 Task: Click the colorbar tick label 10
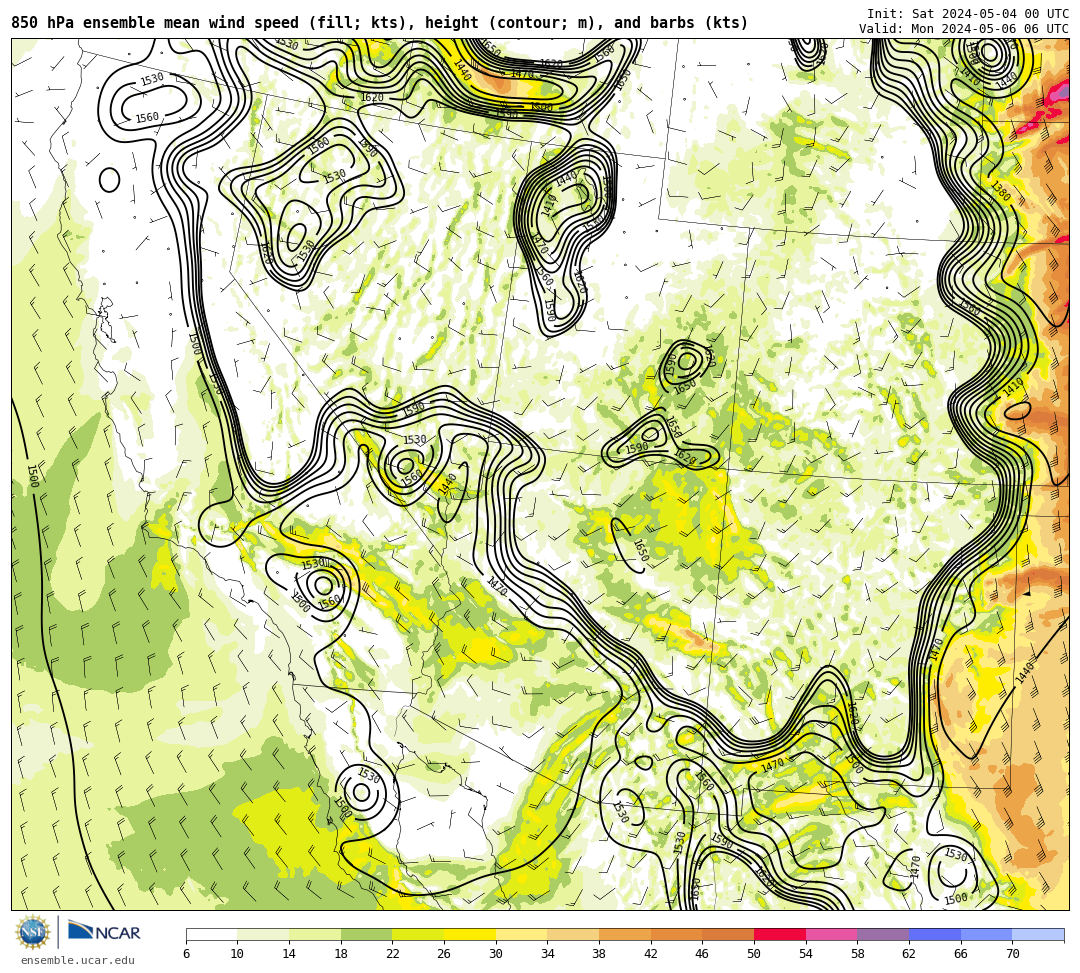[238, 954]
